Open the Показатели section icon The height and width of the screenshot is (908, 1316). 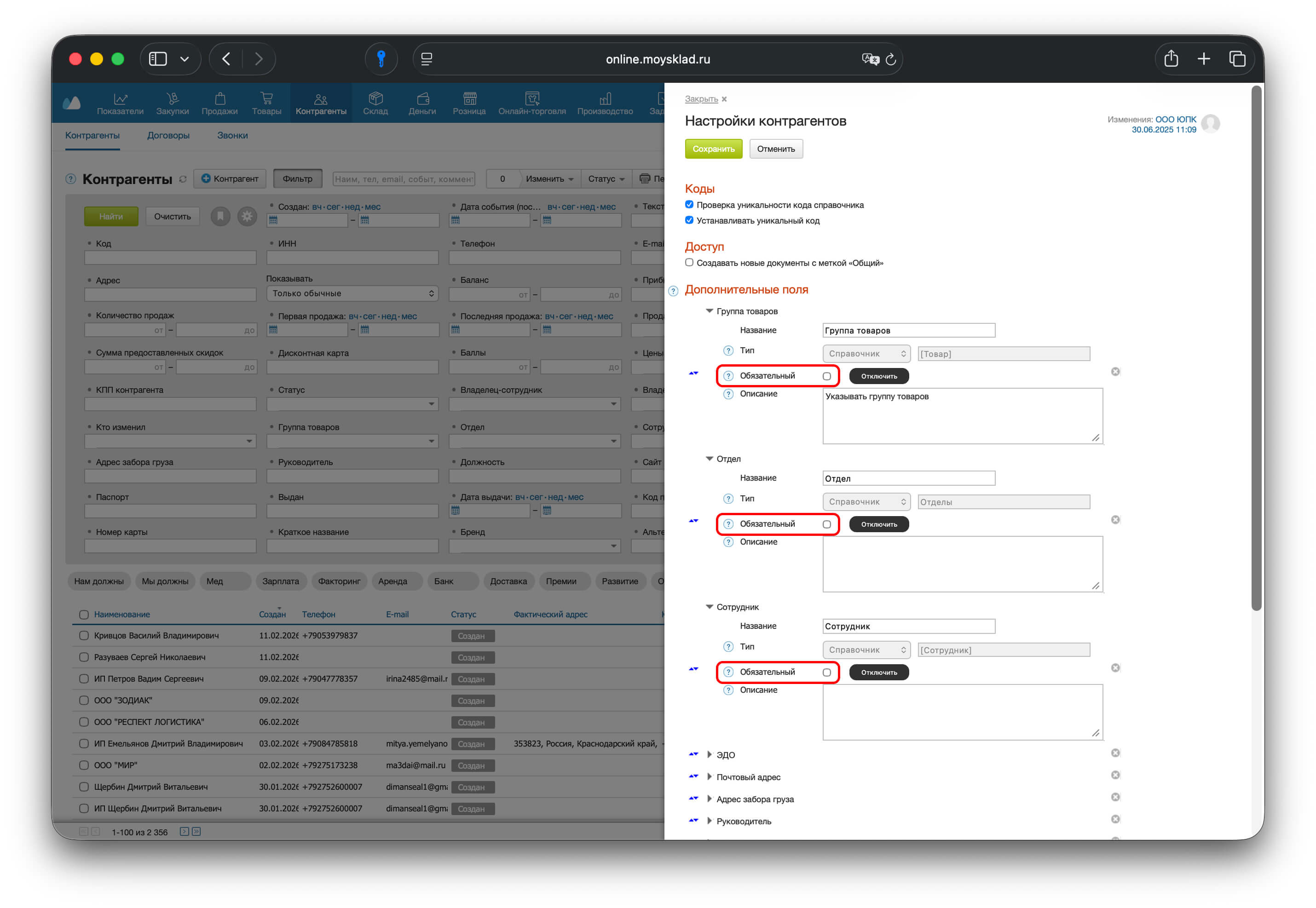(x=120, y=99)
